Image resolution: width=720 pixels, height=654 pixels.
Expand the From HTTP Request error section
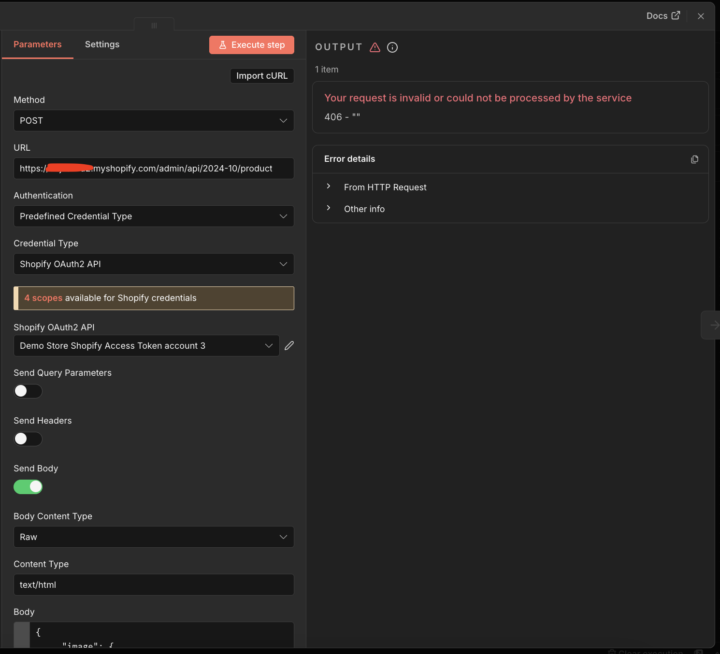pos(385,187)
